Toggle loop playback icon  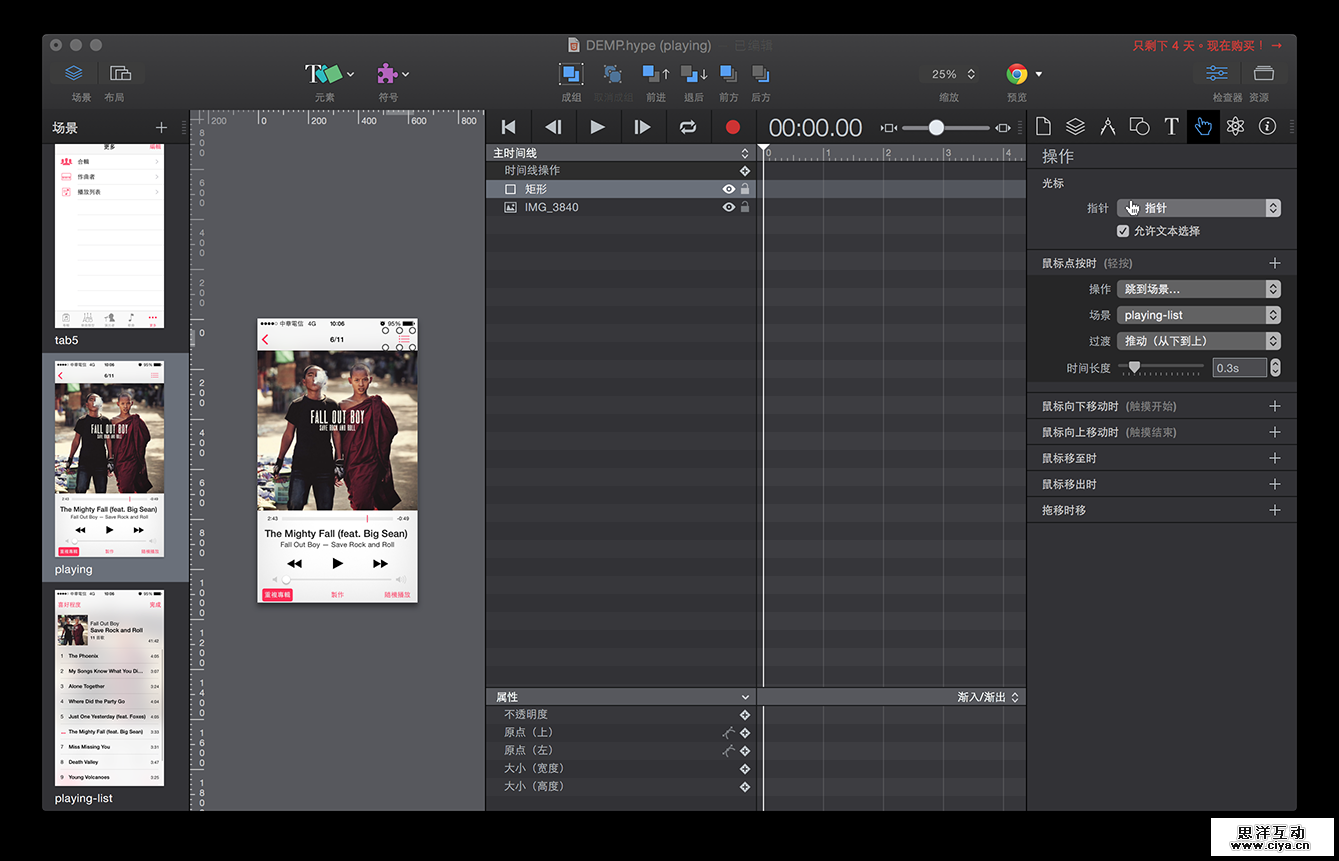click(x=687, y=127)
